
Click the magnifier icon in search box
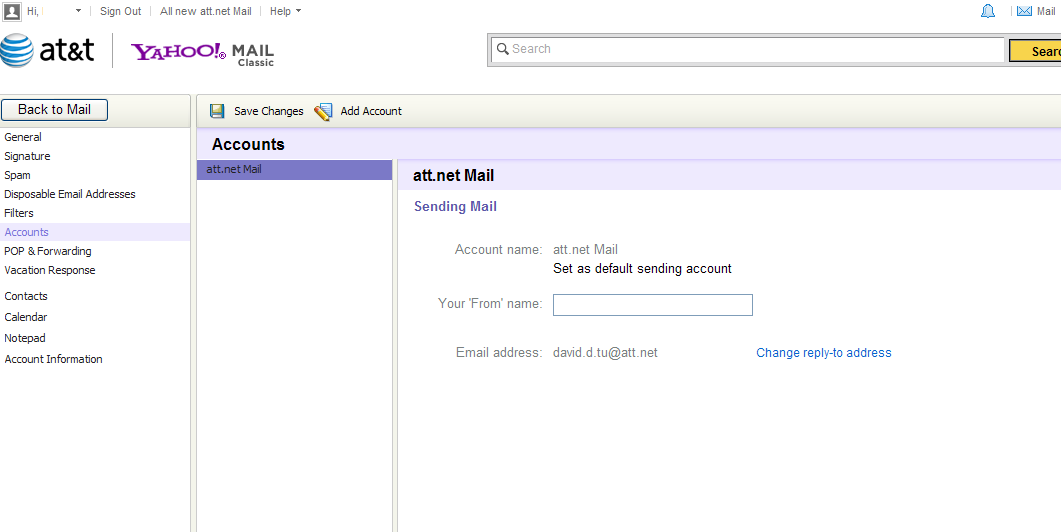coord(501,49)
